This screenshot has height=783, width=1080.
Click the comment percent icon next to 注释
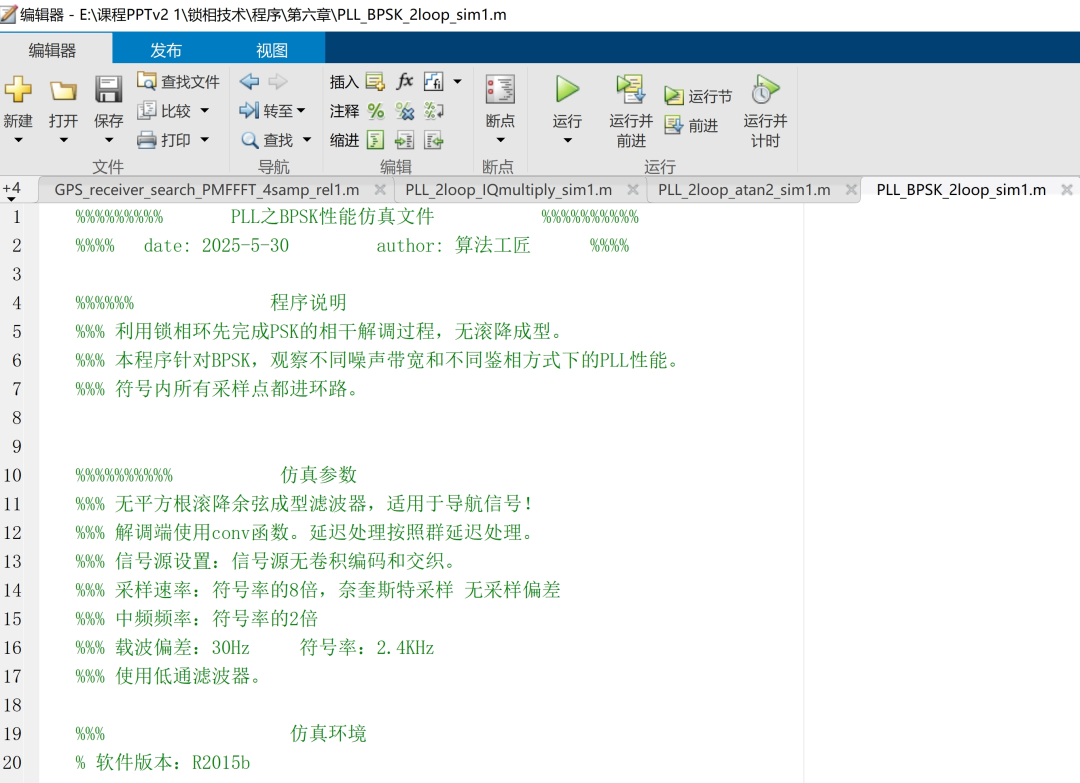376,111
